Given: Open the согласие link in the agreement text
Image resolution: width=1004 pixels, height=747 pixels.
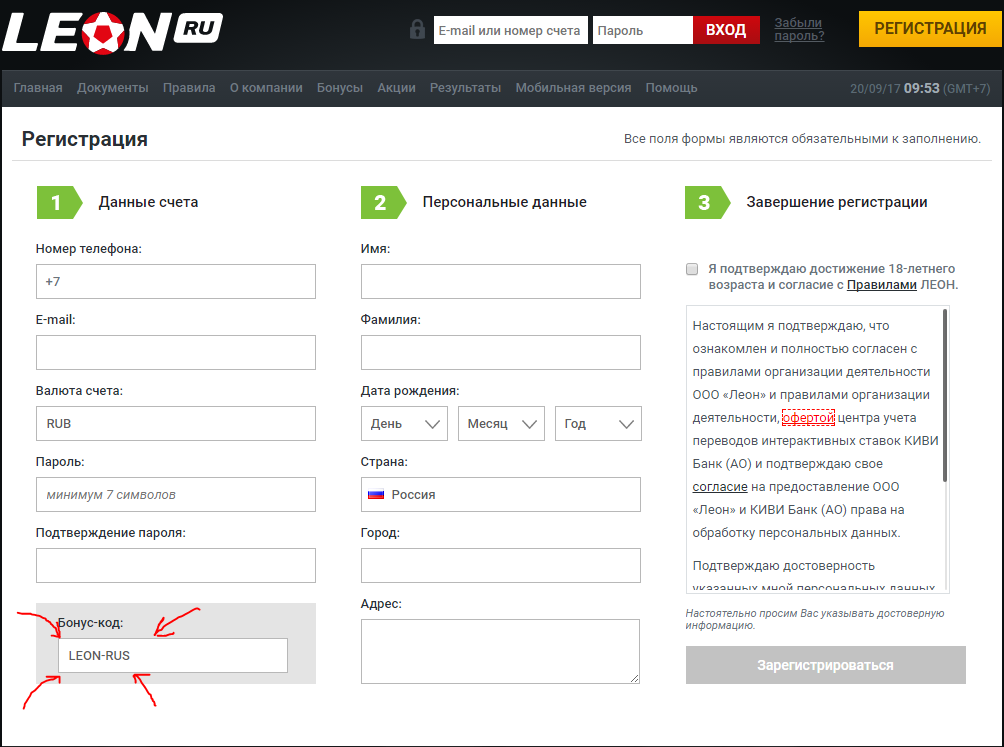Looking at the screenshot, I should [x=720, y=487].
